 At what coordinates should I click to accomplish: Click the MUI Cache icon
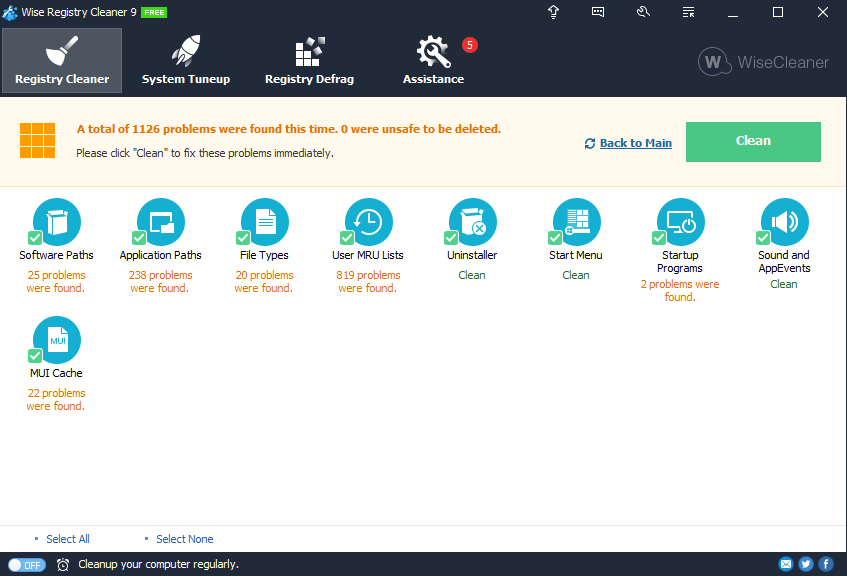click(x=57, y=340)
